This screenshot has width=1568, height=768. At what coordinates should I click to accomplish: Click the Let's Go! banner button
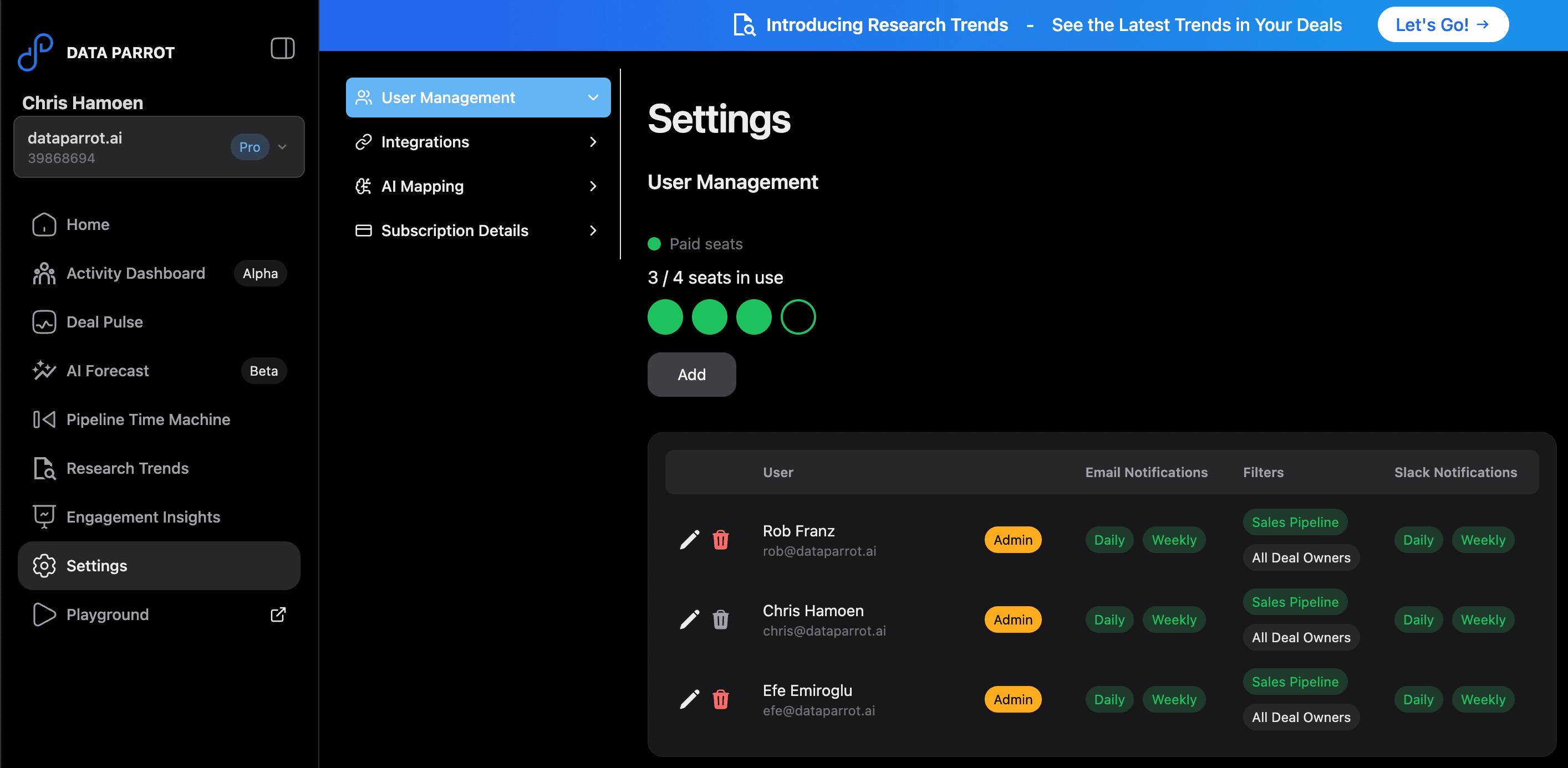(1443, 25)
